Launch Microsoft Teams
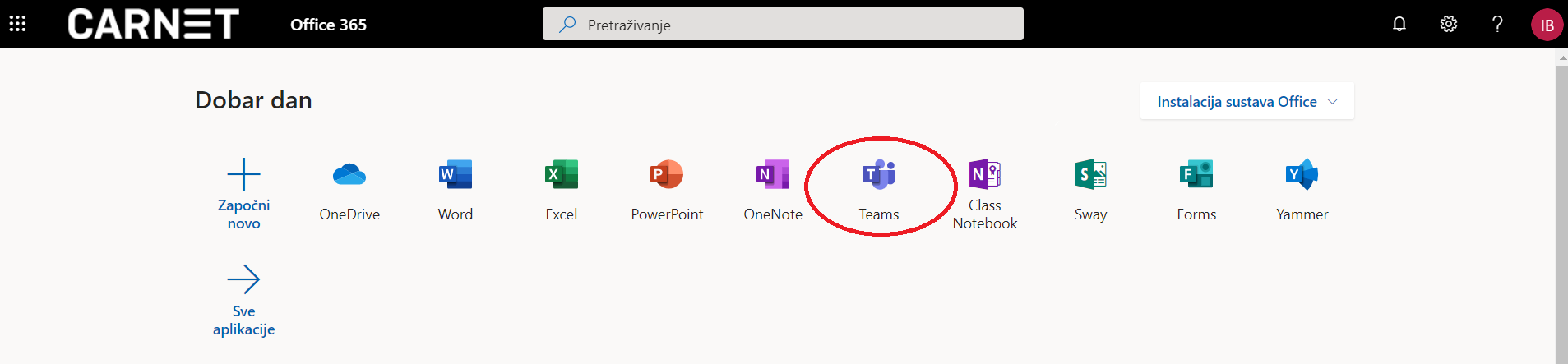 pos(879,191)
